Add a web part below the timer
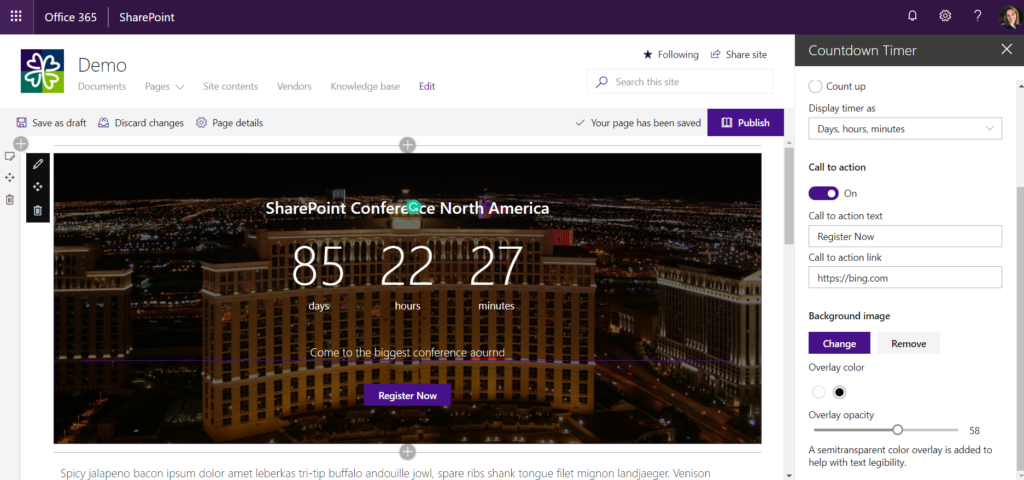This screenshot has height=480, width=1024. coord(408,452)
